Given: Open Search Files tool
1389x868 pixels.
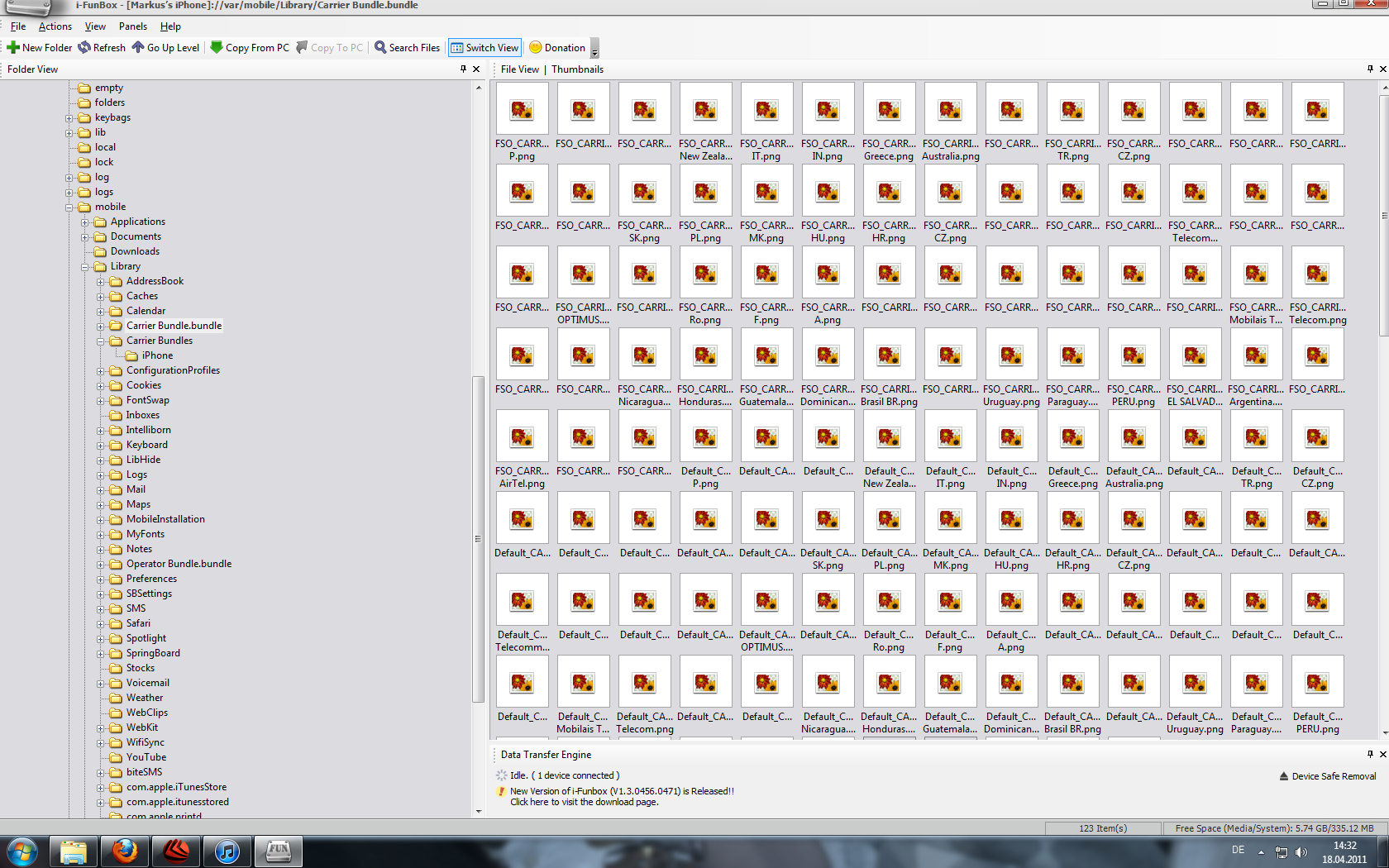Looking at the screenshot, I should coord(407,47).
